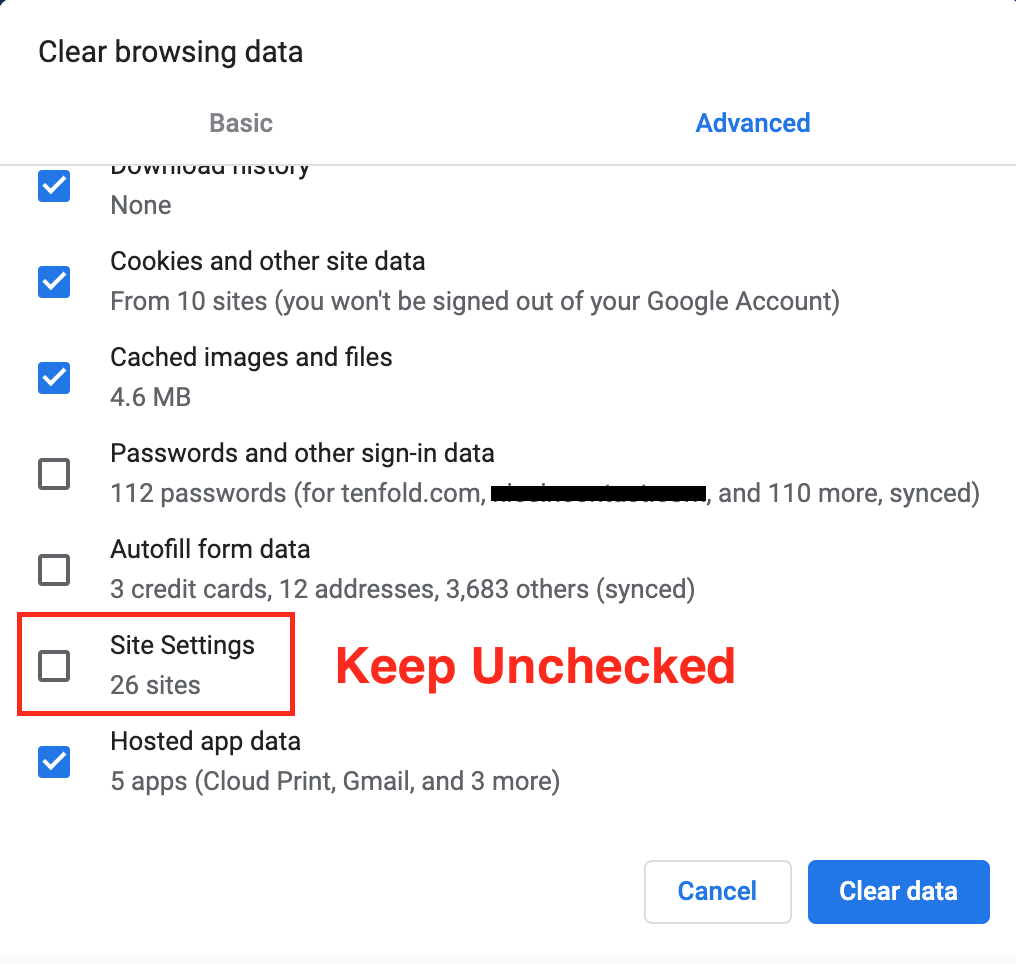1016x964 pixels.
Task: Check the Autofill form data checkbox
Action: coord(54,570)
